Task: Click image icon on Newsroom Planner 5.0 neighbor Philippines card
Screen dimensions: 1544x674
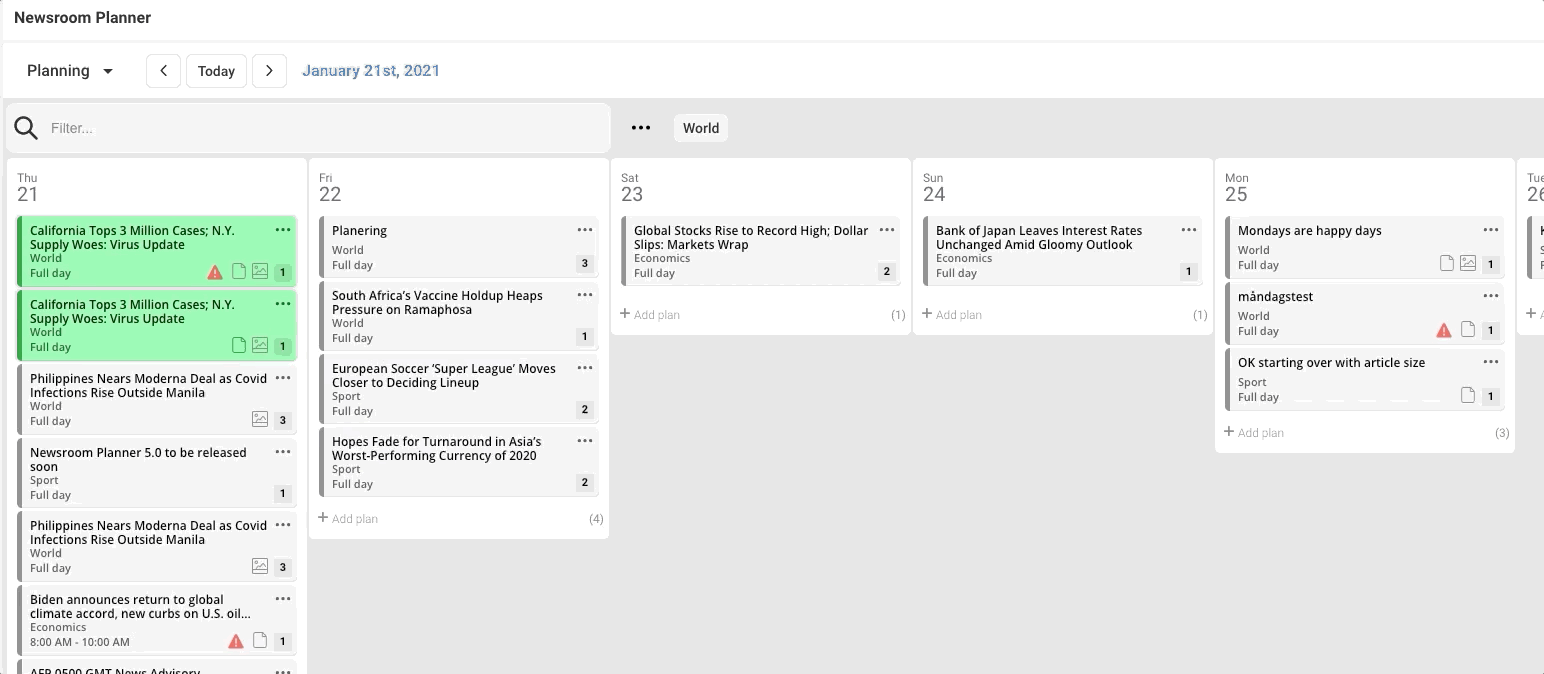Action: pos(260,420)
